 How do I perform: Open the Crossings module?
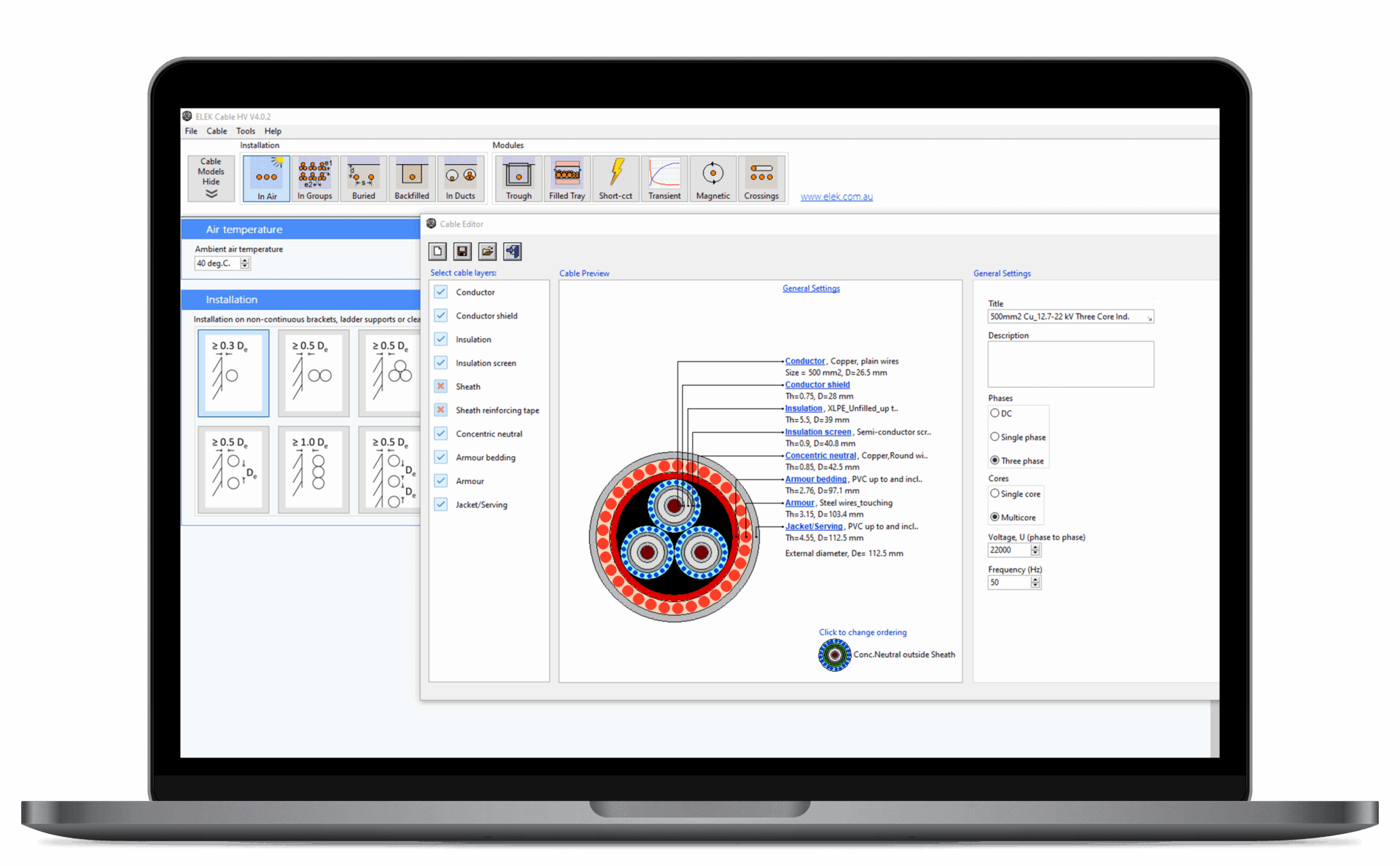(x=761, y=178)
